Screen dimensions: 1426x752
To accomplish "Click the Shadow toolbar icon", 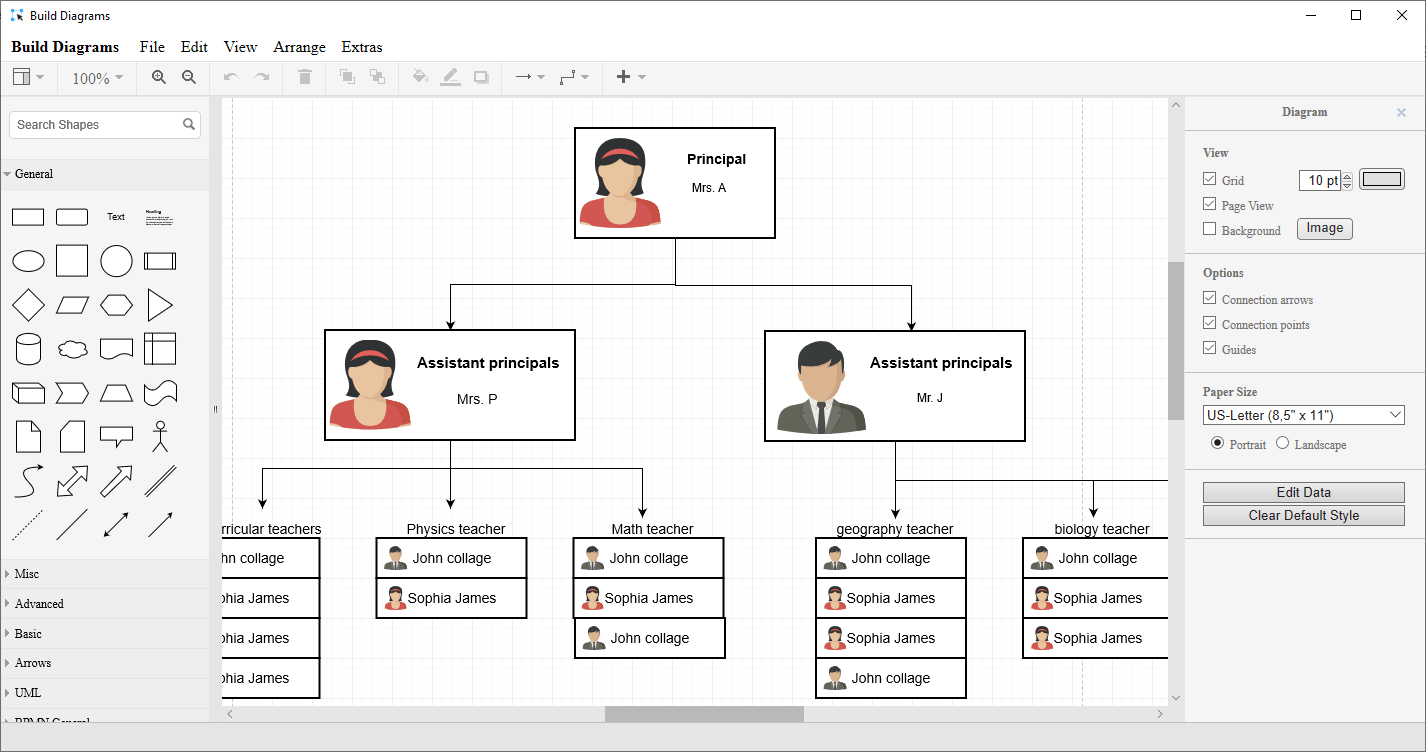I will pos(481,77).
